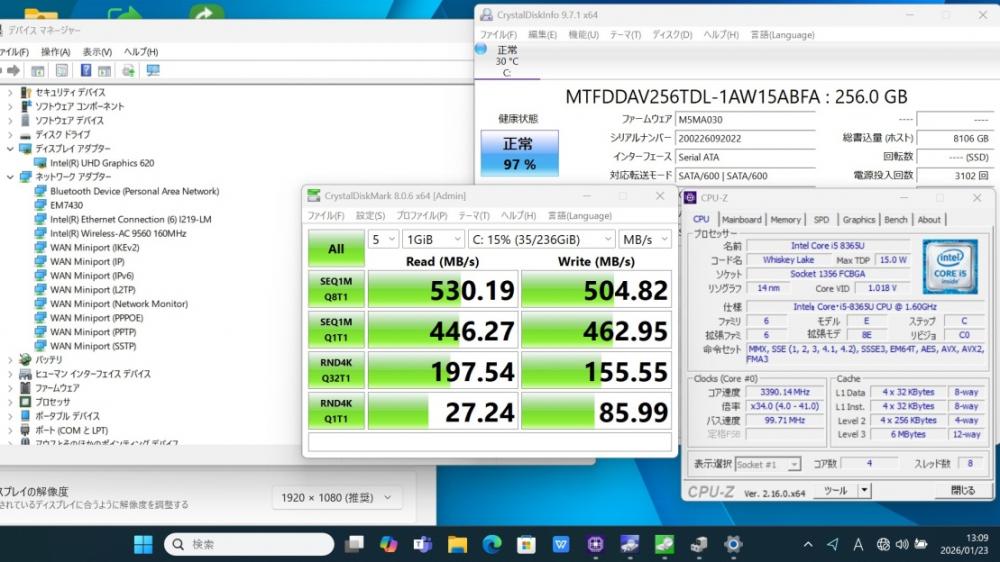The image size is (1000, 562).
Task: Open Microsoft Teams from the taskbar
Action: [422, 544]
